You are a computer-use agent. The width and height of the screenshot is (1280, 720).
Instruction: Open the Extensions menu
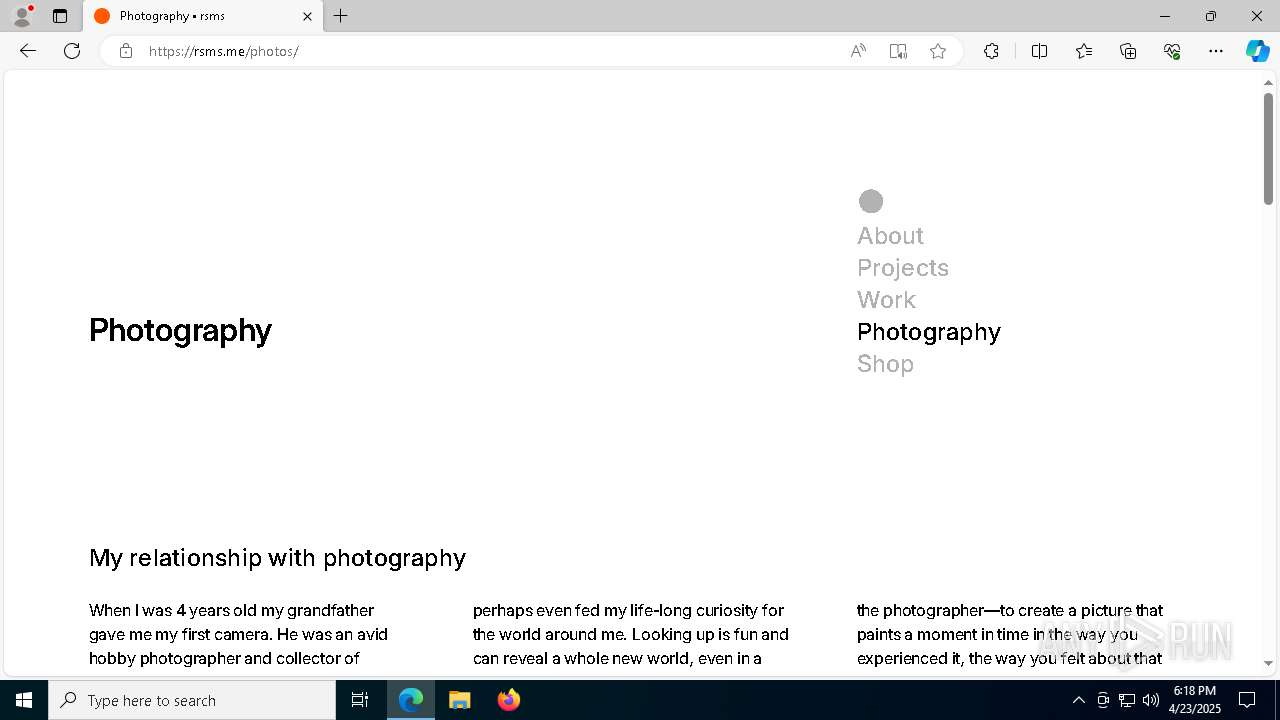[x=991, y=51]
